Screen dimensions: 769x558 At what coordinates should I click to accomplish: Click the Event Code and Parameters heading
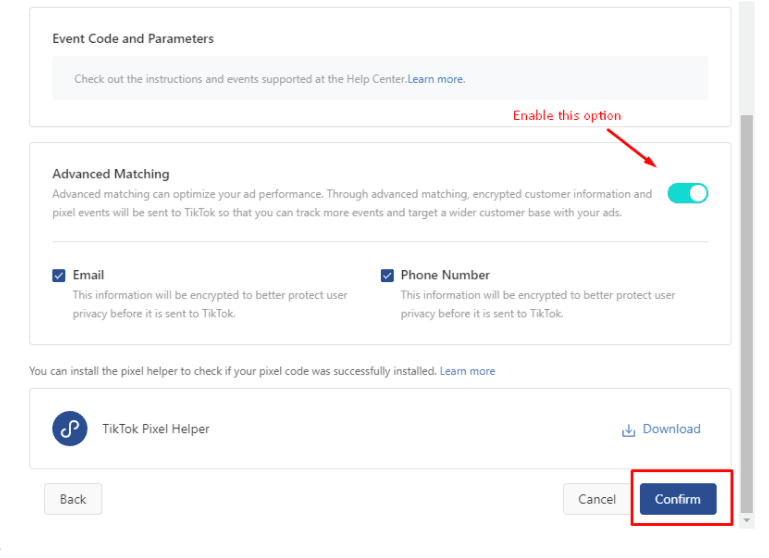(x=133, y=39)
